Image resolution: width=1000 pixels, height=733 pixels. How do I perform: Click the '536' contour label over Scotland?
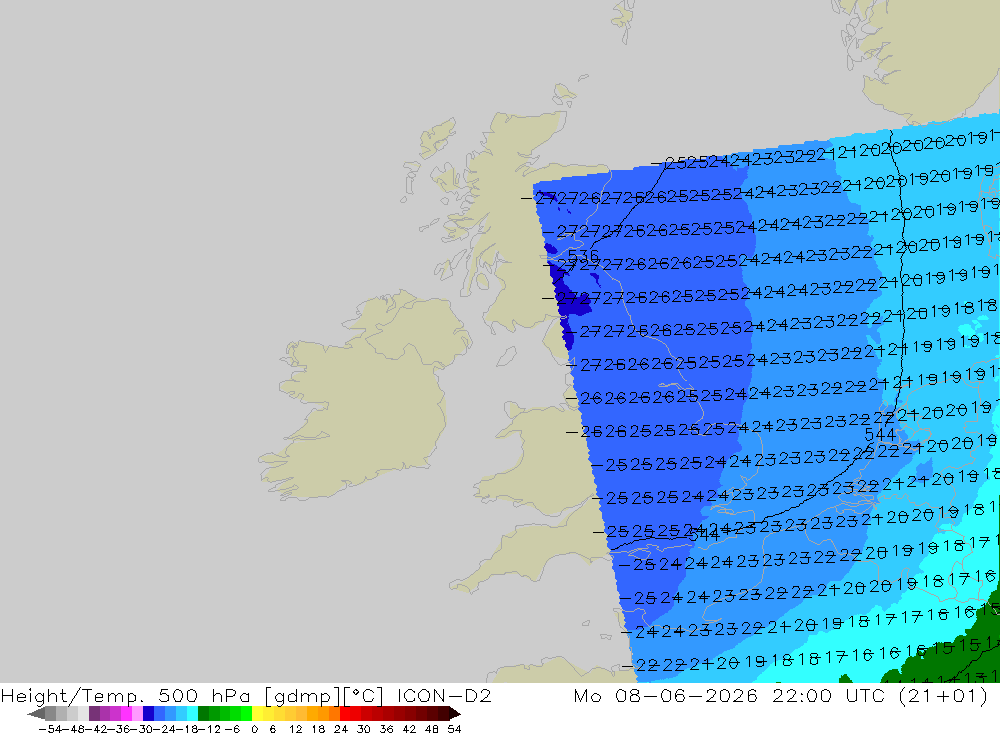pos(583,257)
